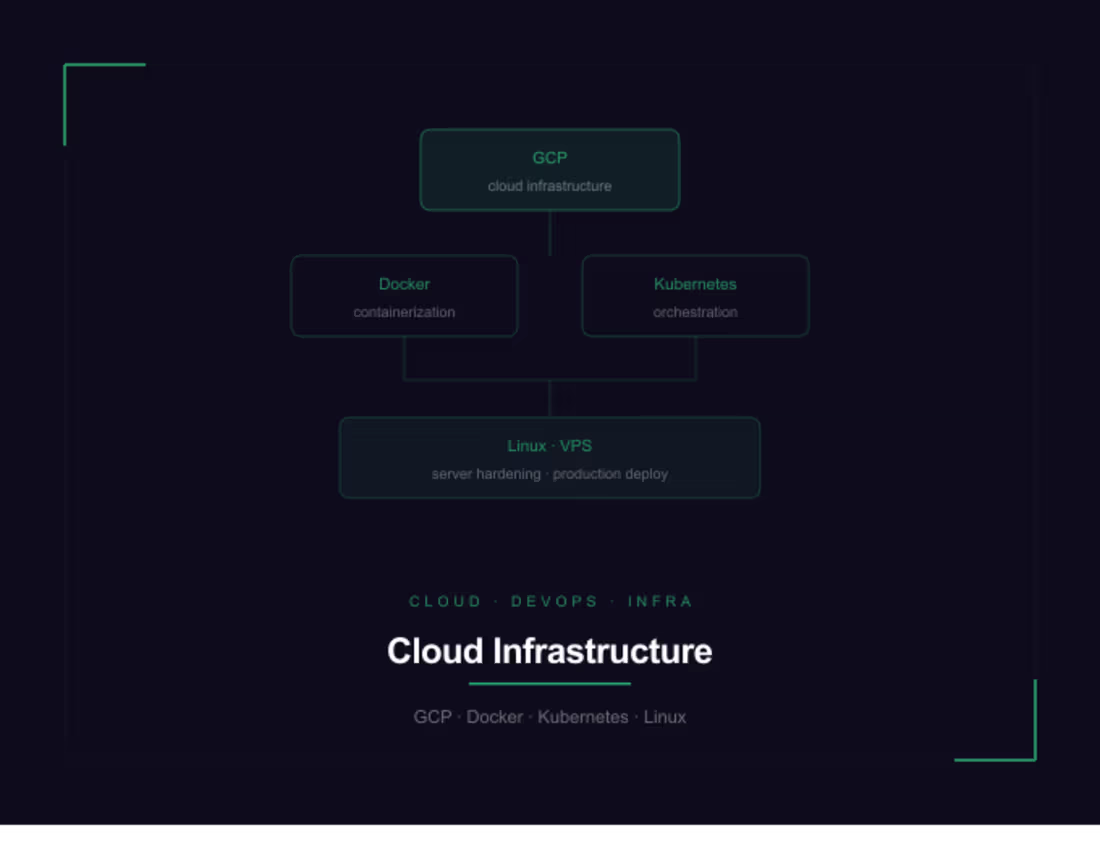Screen dimensions: 1100x841
Task: Expand the Kubernetes orchestration details
Action: 695,296
